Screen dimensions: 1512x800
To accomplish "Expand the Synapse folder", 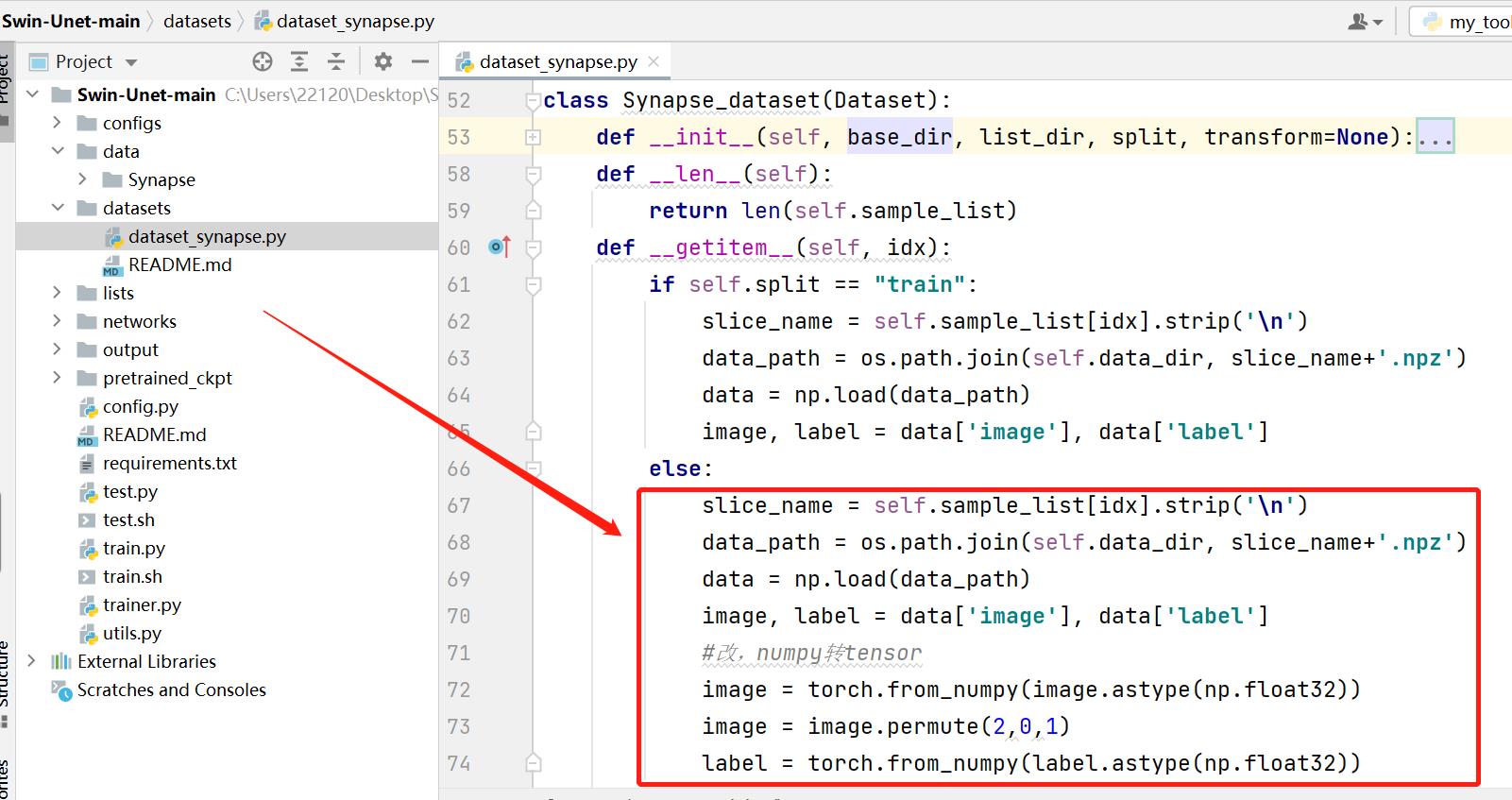I will 83,179.
